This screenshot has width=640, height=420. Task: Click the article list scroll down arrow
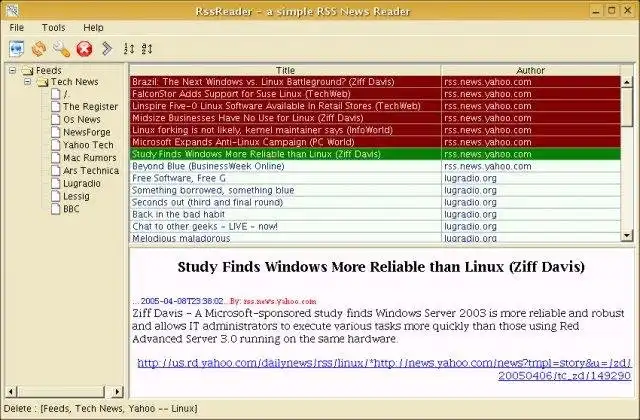click(627, 235)
